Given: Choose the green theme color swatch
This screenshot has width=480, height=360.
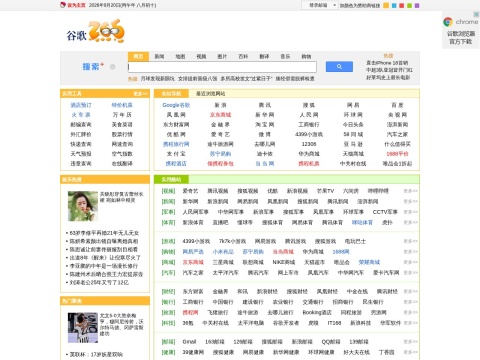Looking at the screenshot, I should [409, 5].
